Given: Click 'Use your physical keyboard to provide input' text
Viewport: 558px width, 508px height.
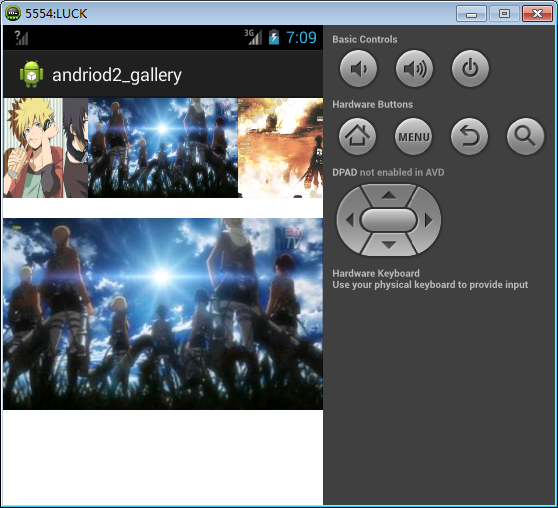Looking at the screenshot, I should click(x=430, y=285).
